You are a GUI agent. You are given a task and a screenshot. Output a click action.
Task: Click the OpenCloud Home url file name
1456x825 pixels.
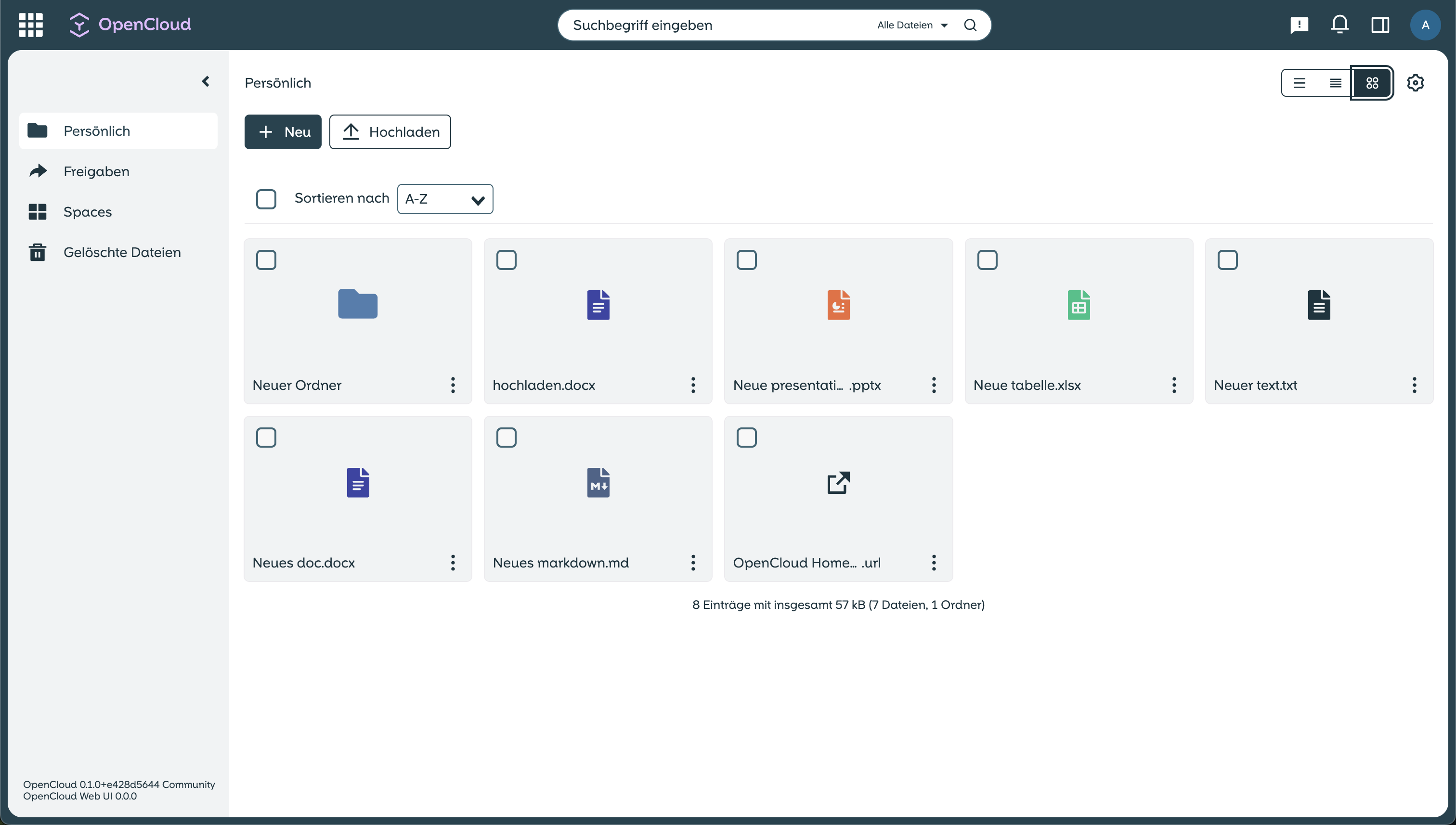[806, 563]
